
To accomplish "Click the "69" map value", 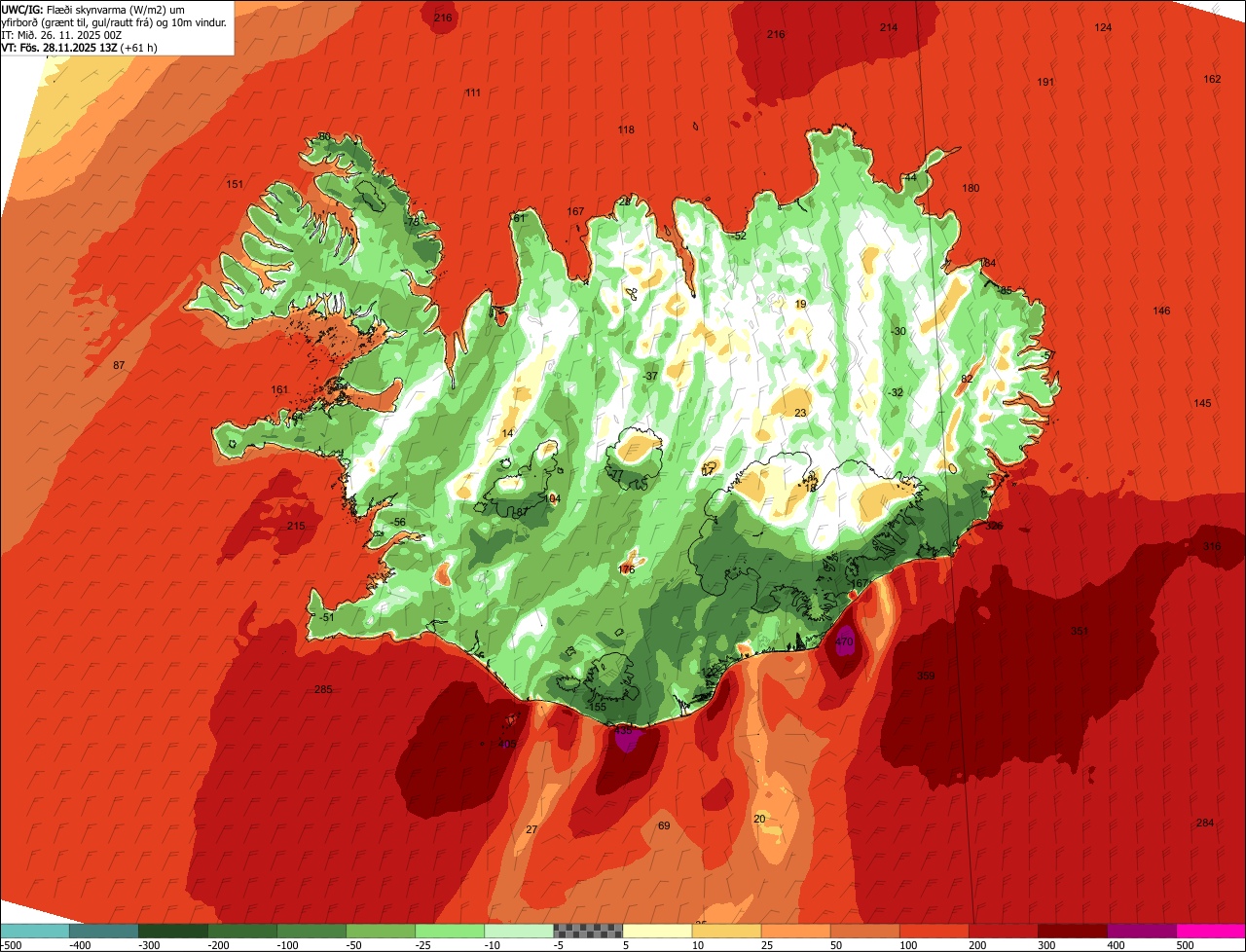I will pos(664,826).
